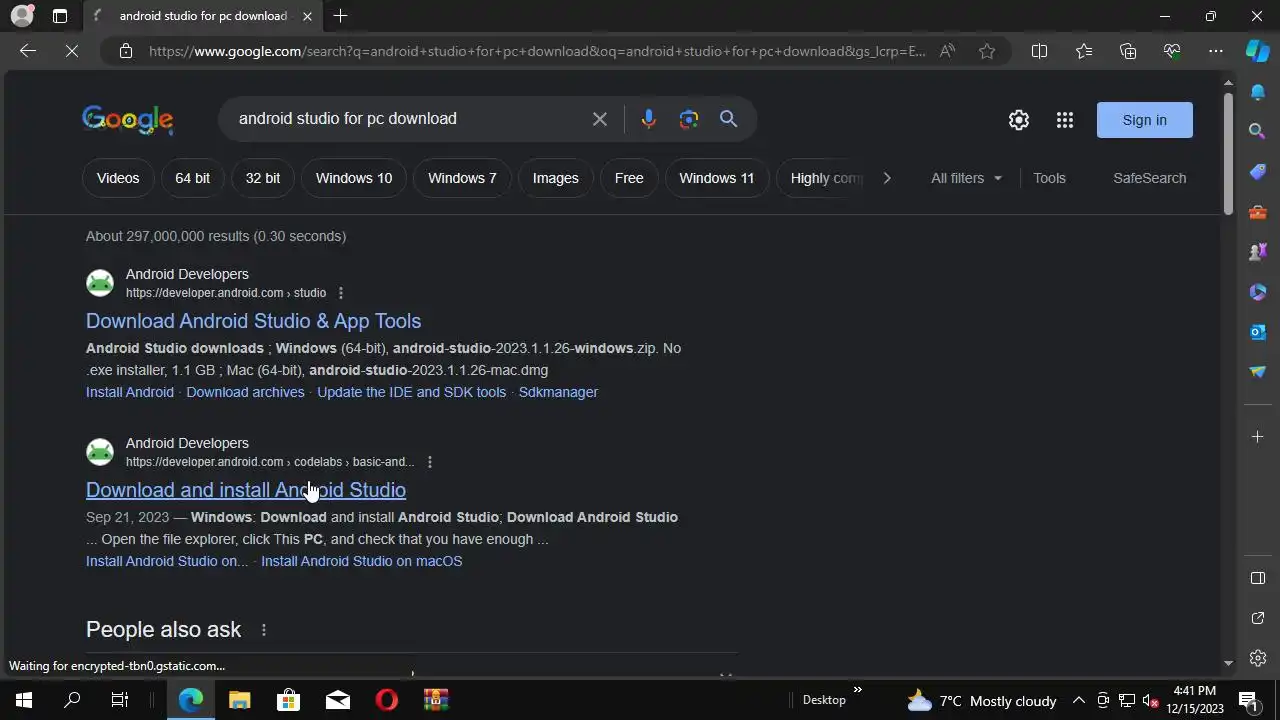
Task: Open the weather widget 7°C Mostly cloudy
Action: point(982,700)
